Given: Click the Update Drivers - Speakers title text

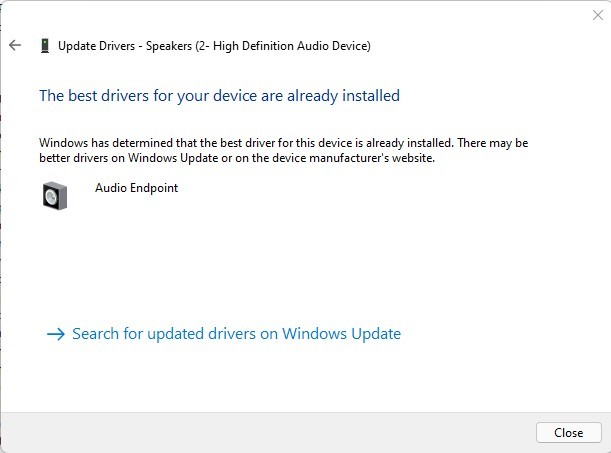Looking at the screenshot, I should click(x=214, y=46).
